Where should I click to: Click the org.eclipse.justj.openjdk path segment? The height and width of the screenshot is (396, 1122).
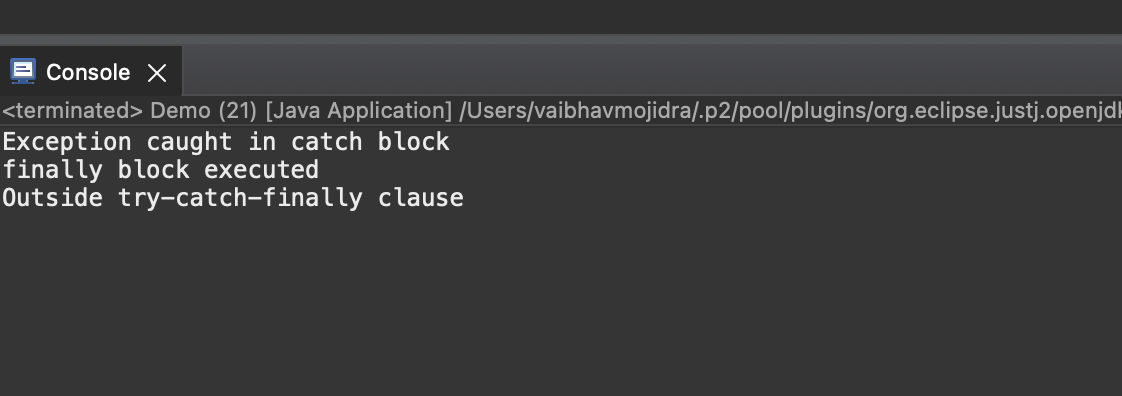[999, 111]
